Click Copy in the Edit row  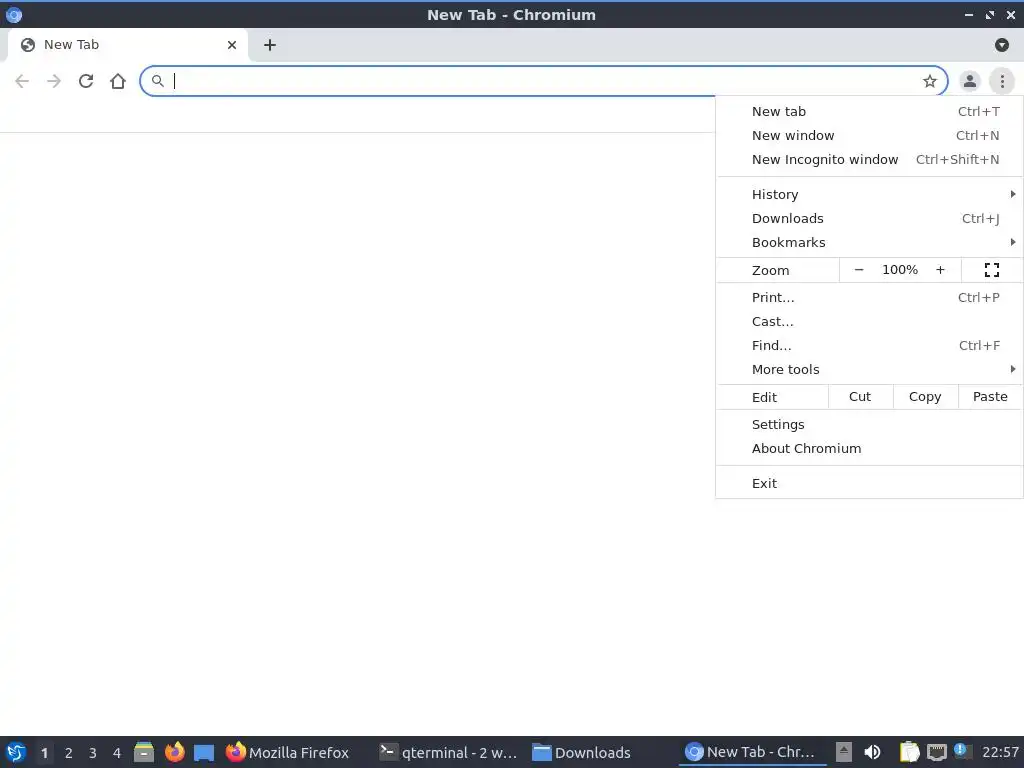pos(925,397)
